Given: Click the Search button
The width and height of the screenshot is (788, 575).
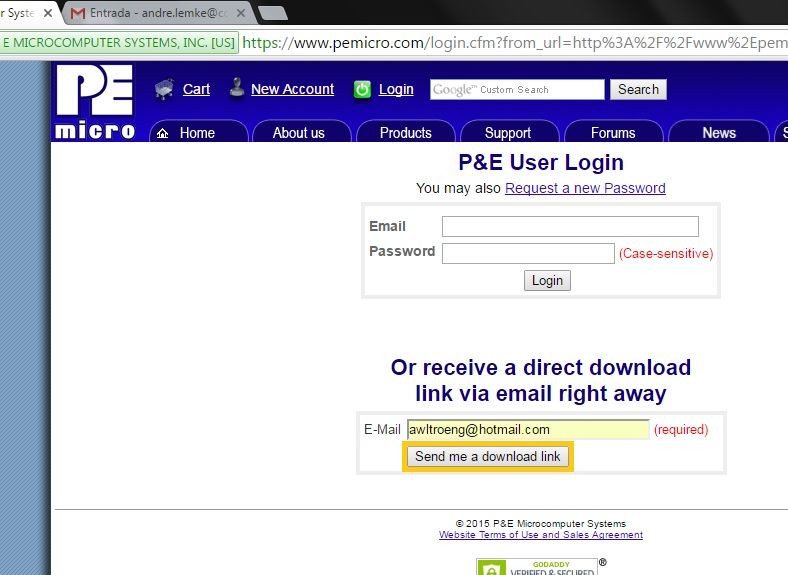Looking at the screenshot, I should tap(638, 89).
